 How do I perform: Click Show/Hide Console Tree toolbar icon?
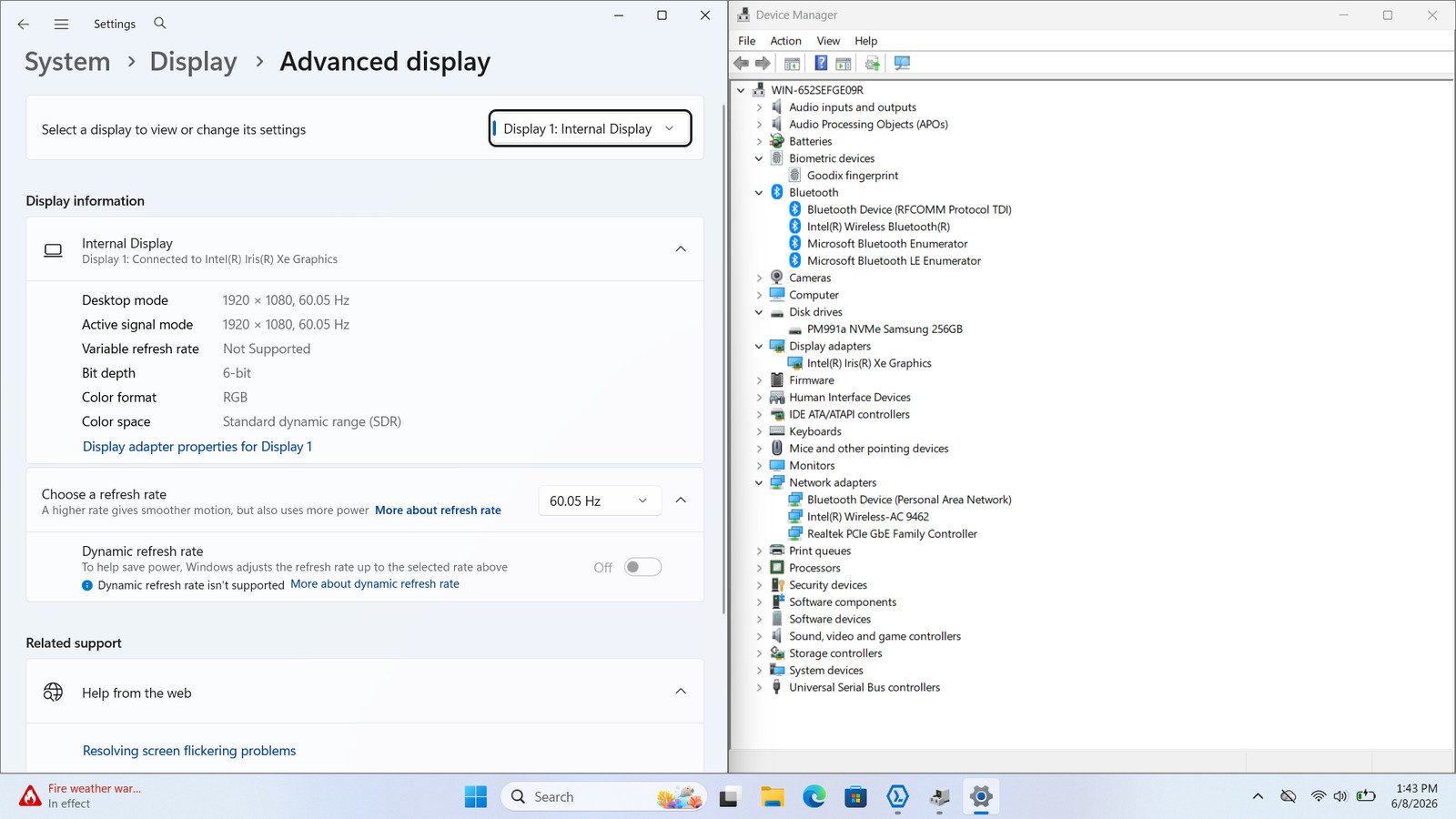(792, 64)
